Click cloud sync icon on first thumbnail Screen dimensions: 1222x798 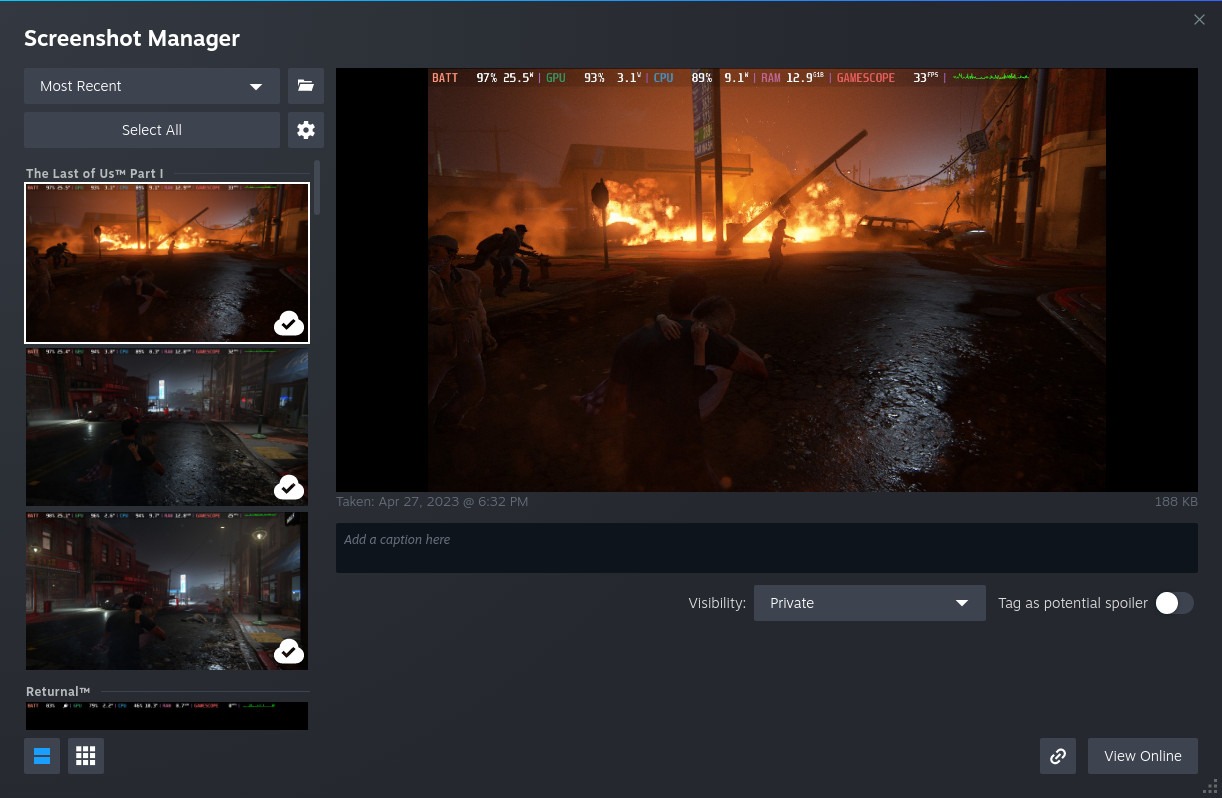289,323
